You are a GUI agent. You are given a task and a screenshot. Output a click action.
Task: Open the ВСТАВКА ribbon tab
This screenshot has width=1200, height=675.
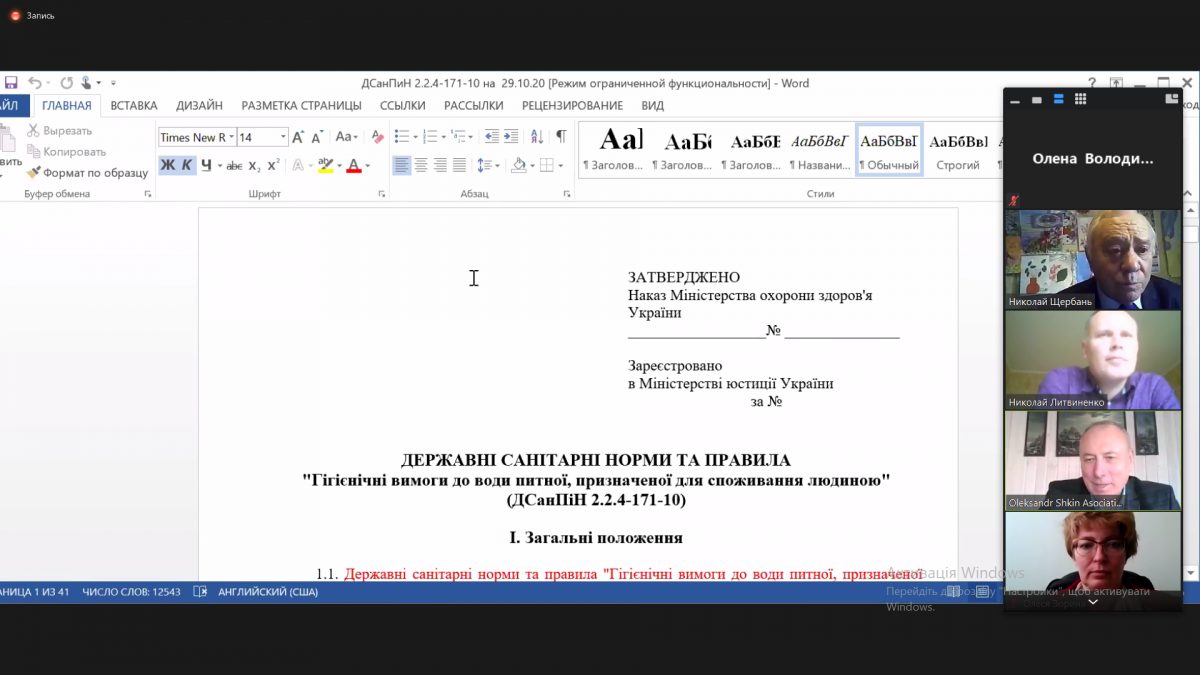click(x=134, y=105)
